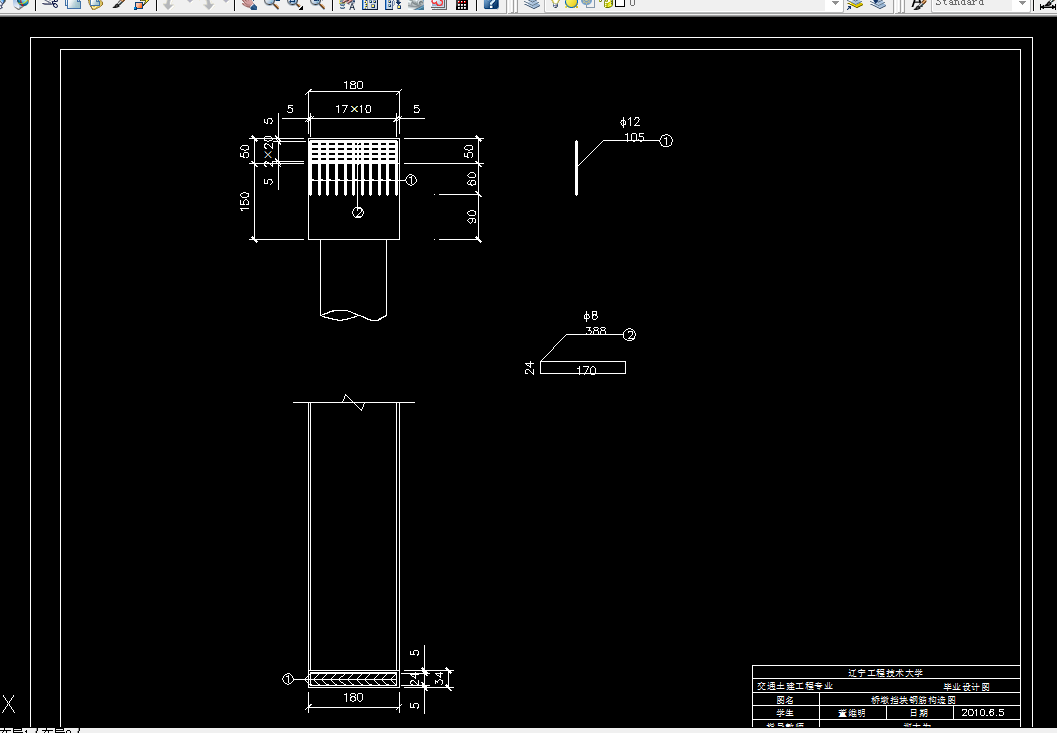Open the Block Editor icon
The height and width of the screenshot is (733, 1057).
pos(142,4)
